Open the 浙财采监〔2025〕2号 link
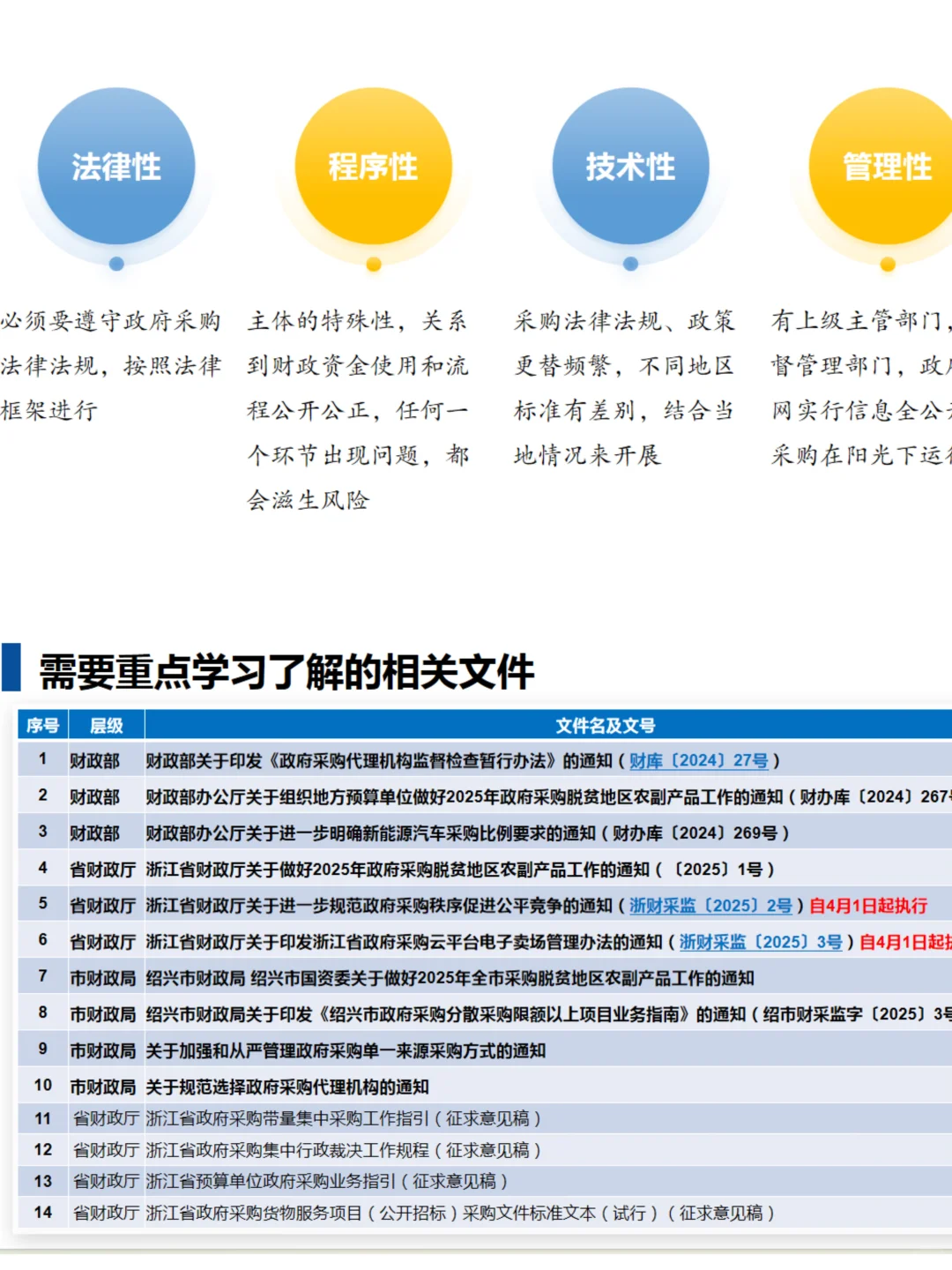 pos(710,906)
